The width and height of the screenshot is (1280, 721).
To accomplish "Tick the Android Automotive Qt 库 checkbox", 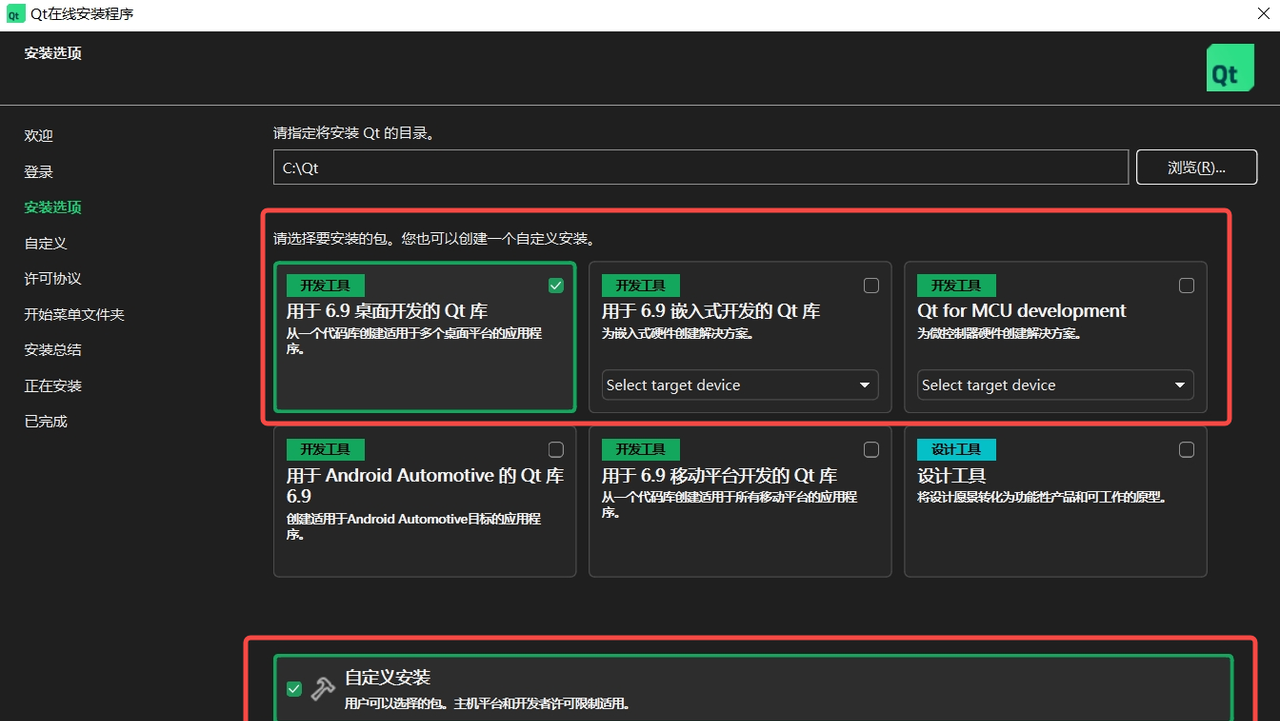I will point(556,450).
